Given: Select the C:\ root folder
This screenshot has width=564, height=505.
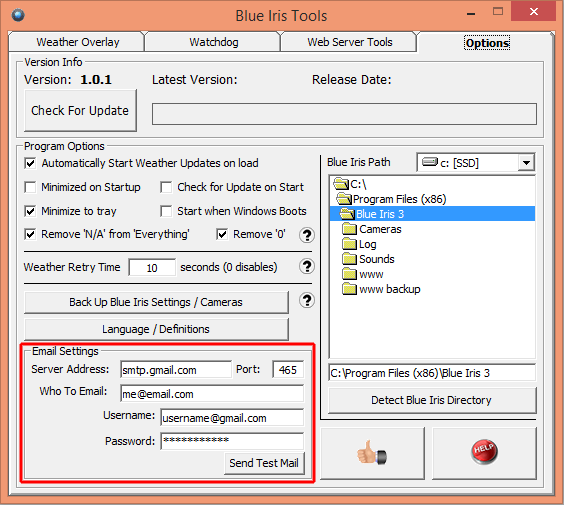Looking at the screenshot, I should click(x=350, y=184).
